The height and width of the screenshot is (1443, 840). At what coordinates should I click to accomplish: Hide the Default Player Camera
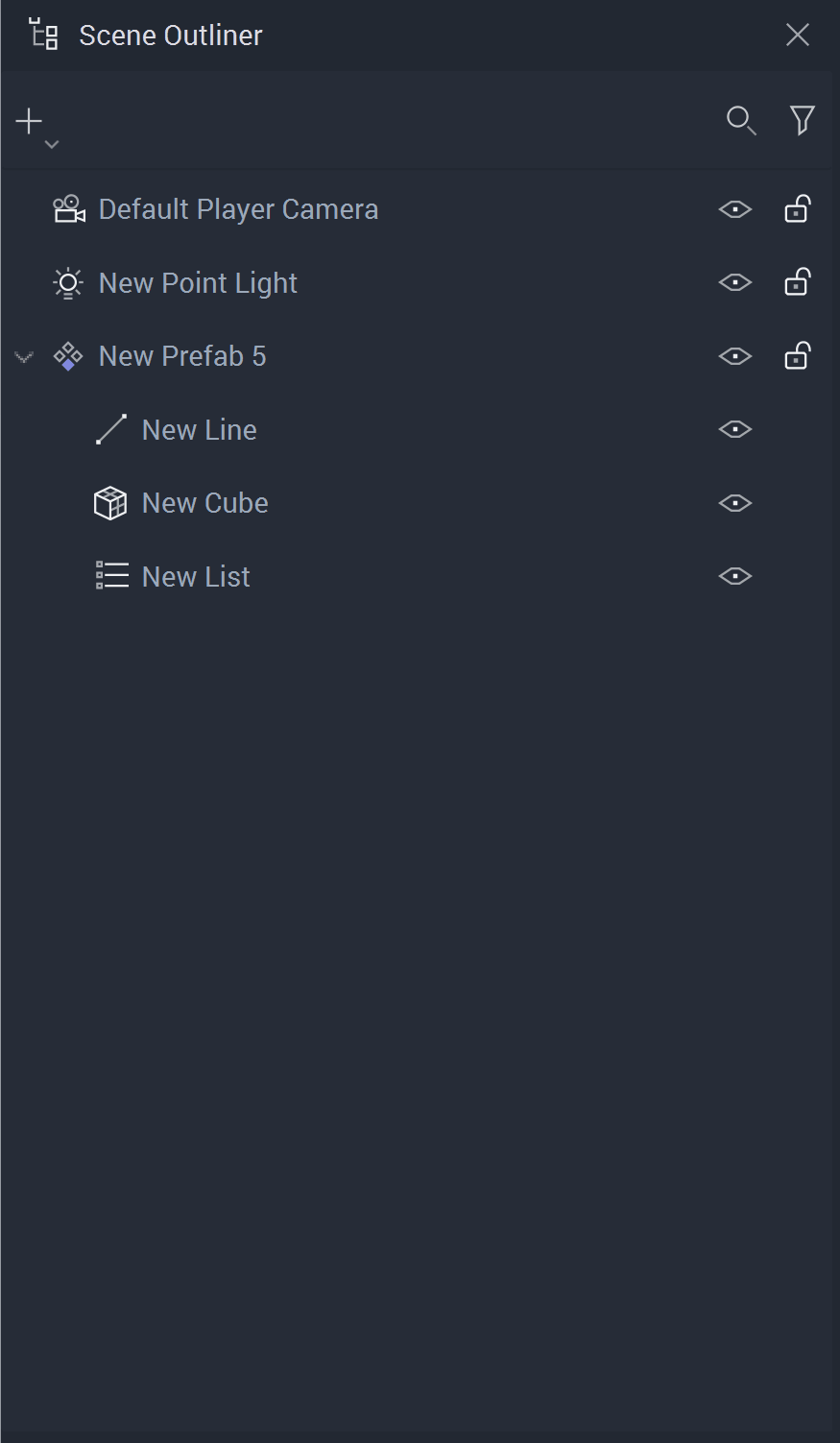[734, 209]
